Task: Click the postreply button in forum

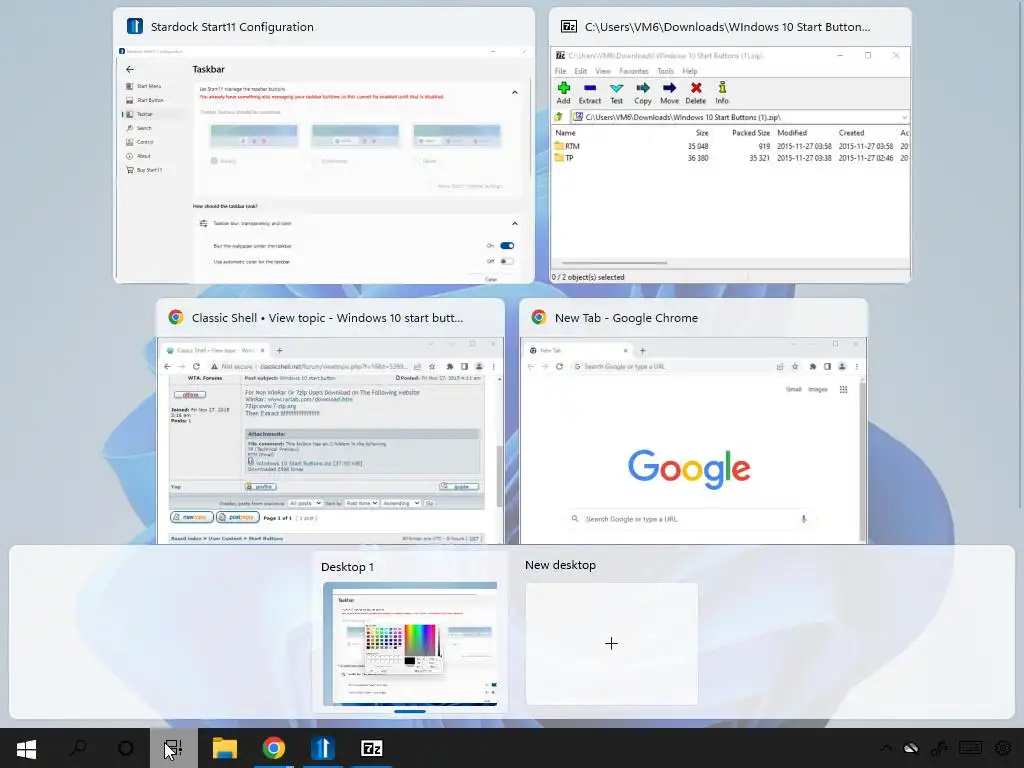Action: pyautogui.click(x=238, y=517)
